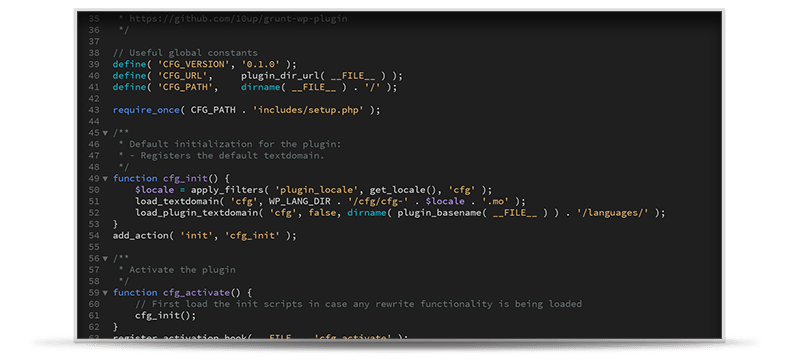Click the 'init' string on line 54
The height and width of the screenshot is (361, 800).
(196, 236)
